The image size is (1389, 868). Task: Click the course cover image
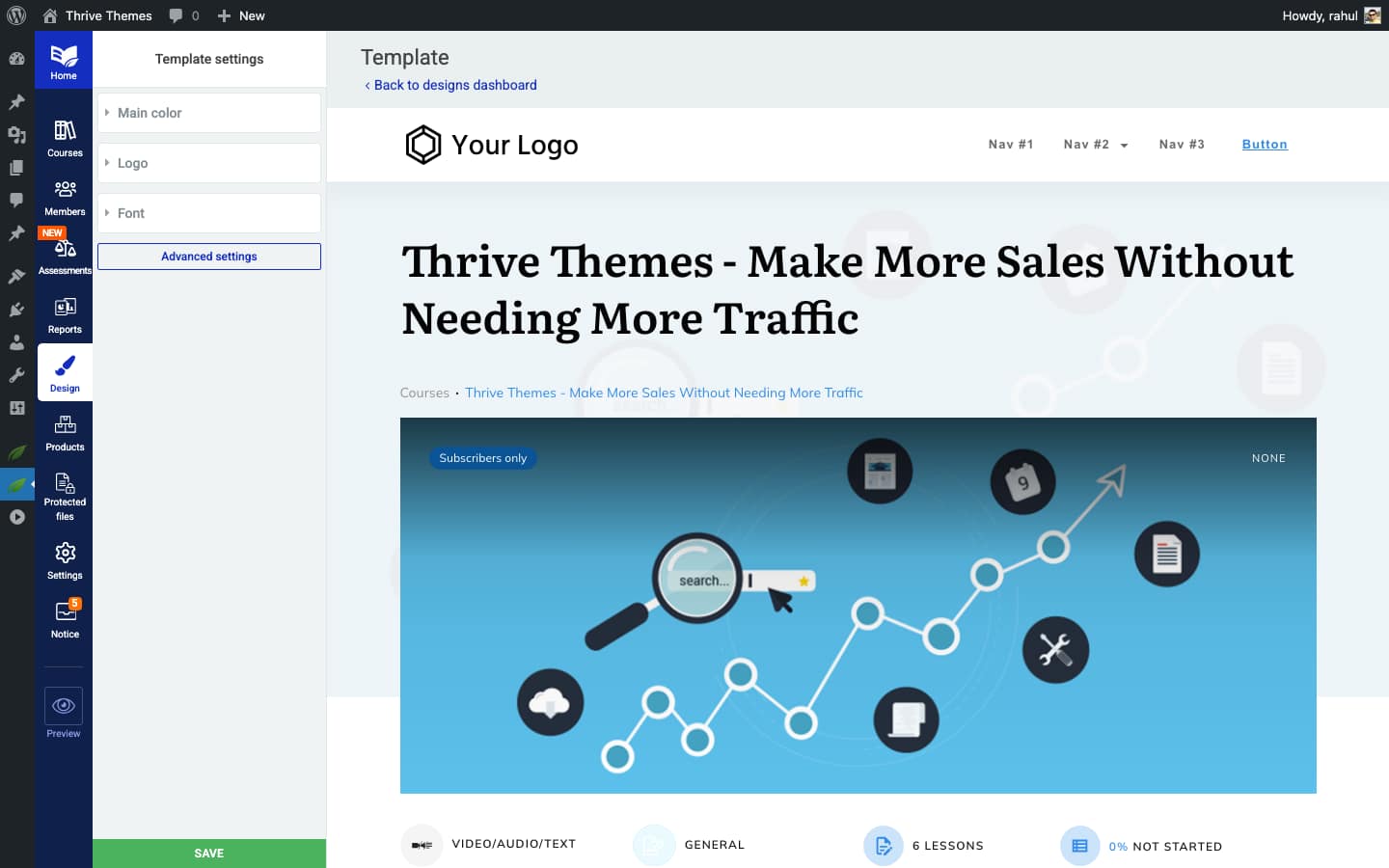point(858,605)
